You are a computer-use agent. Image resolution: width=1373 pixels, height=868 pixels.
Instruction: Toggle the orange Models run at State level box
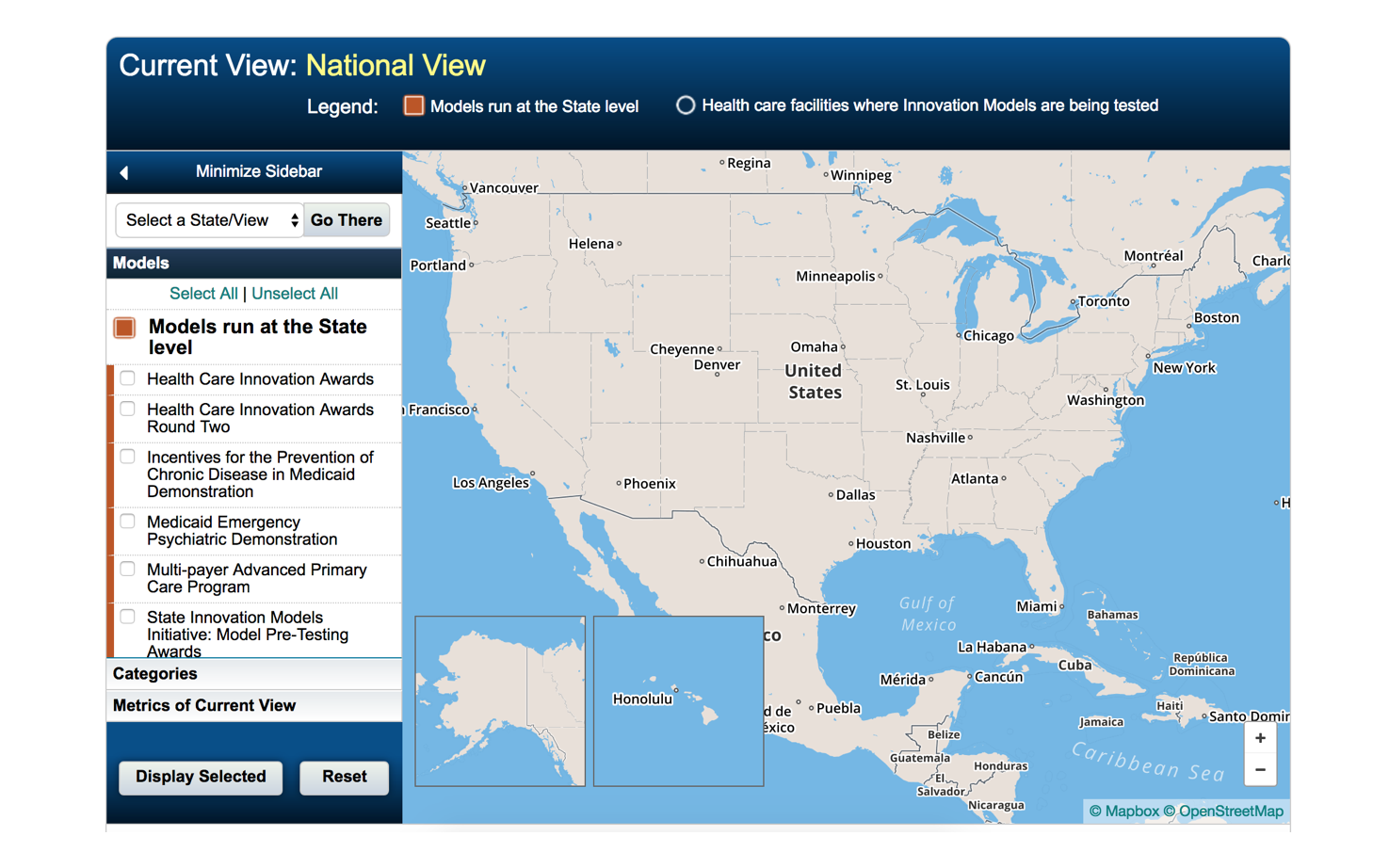click(124, 328)
